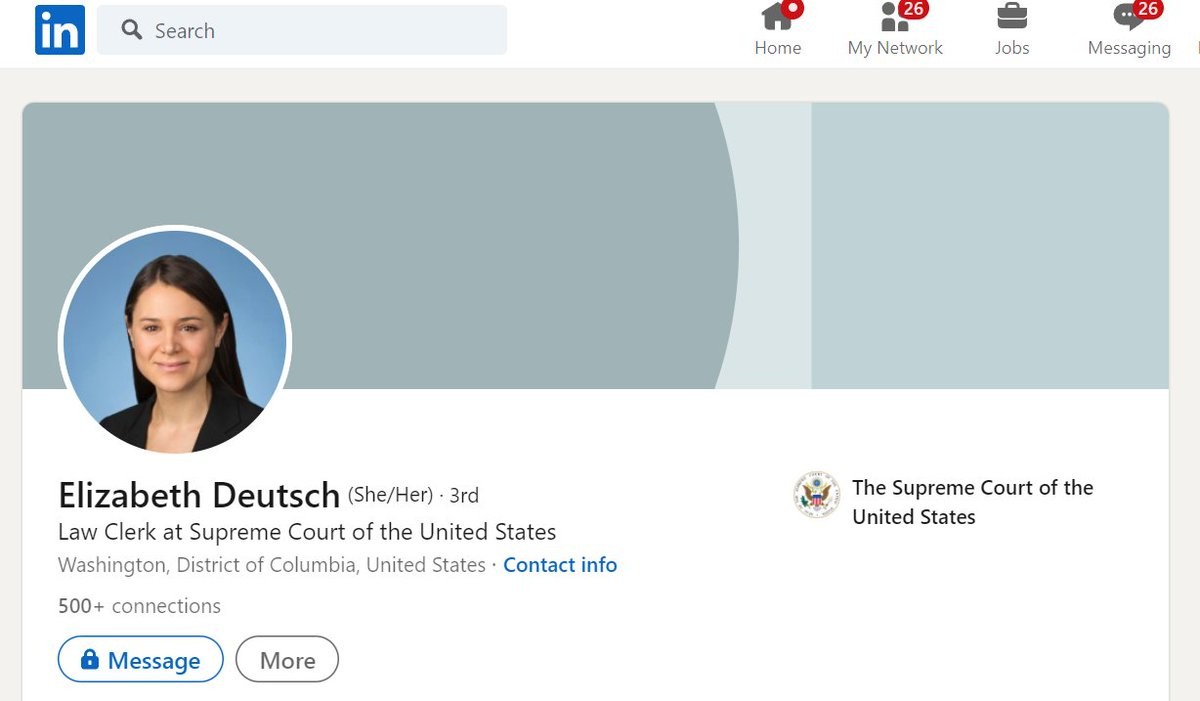The image size is (1200, 701).
Task: Open the Contact info link
Action: pos(560,565)
